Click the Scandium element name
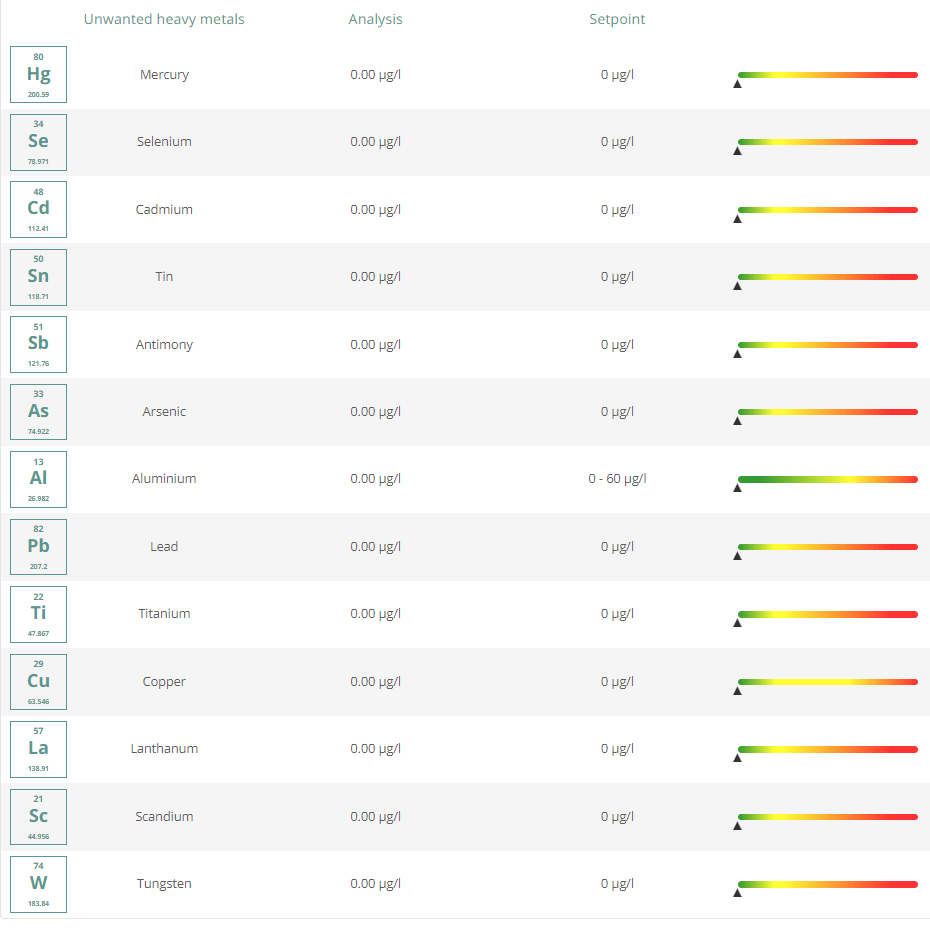This screenshot has width=930, height=933. click(164, 816)
